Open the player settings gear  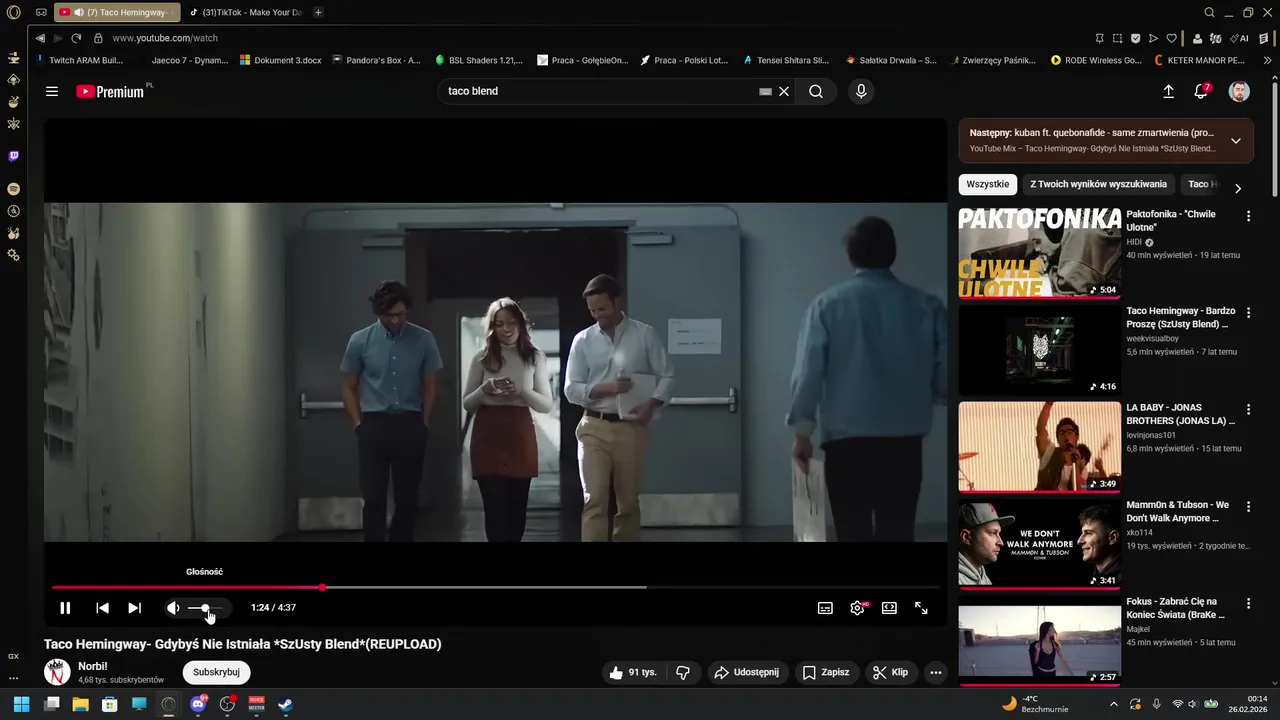tap(857, 608)
